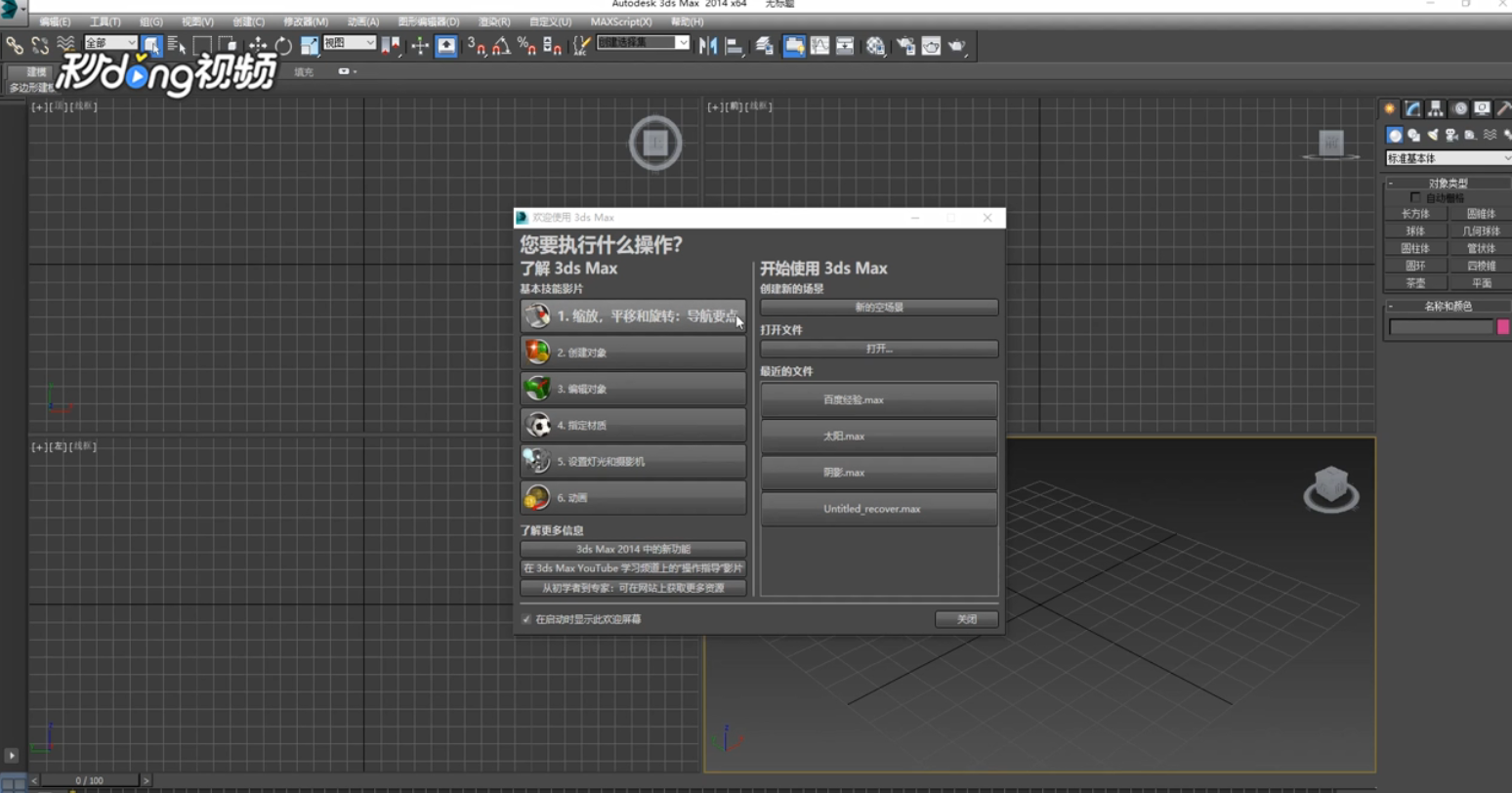Open the MAXScript(X) menu
Viewport: 1512px width, 793px height.
(621, 21)
